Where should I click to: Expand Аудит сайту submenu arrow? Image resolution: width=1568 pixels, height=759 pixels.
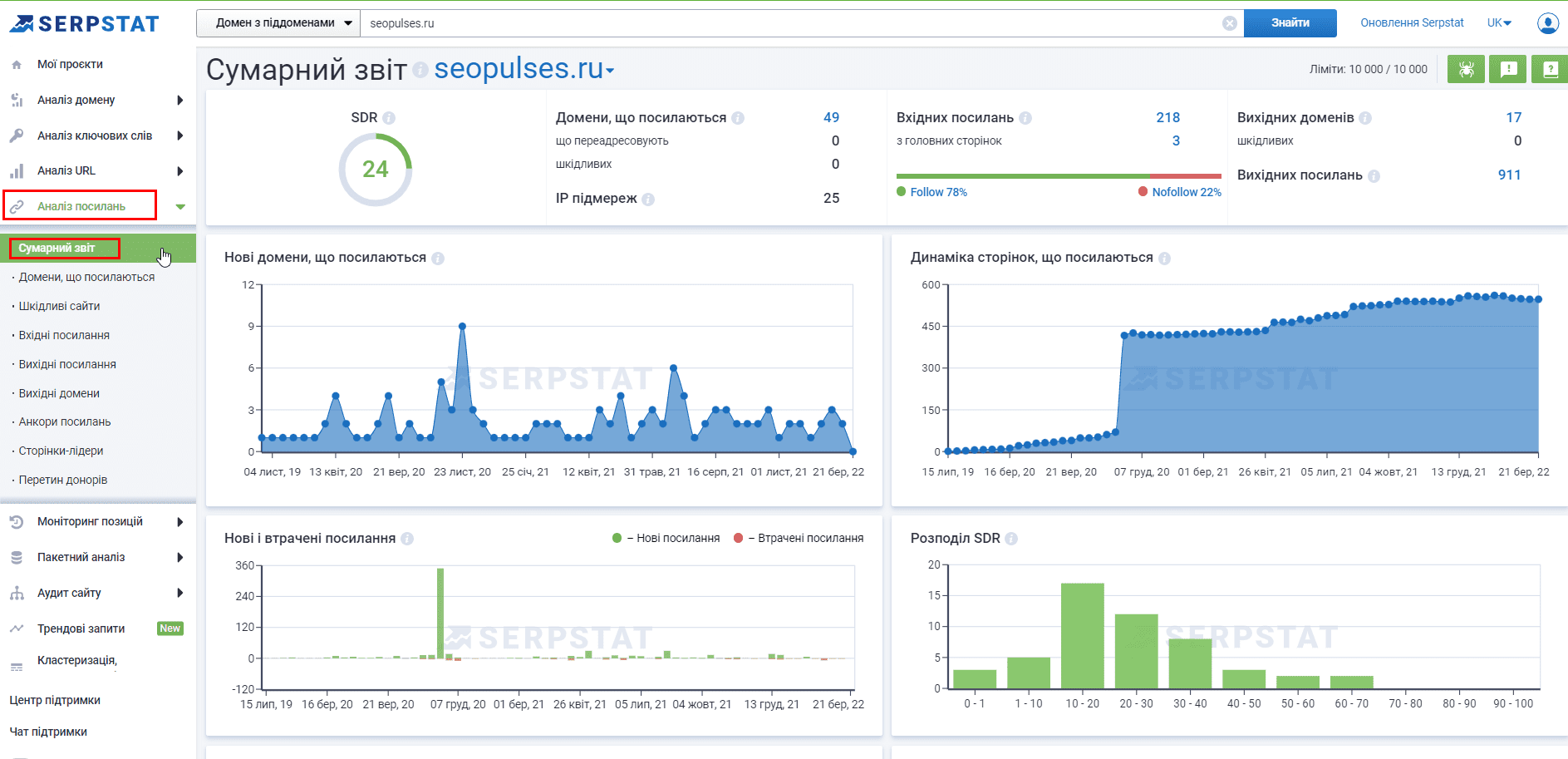click(x=180, y=594)
